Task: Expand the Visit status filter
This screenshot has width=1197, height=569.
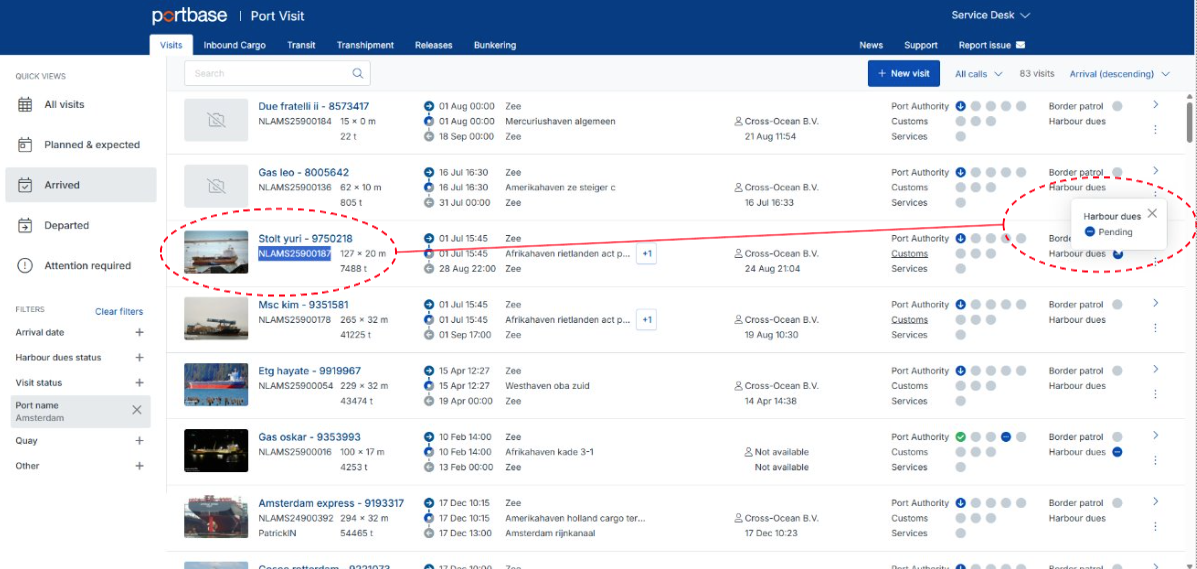Action: (139, 383)
